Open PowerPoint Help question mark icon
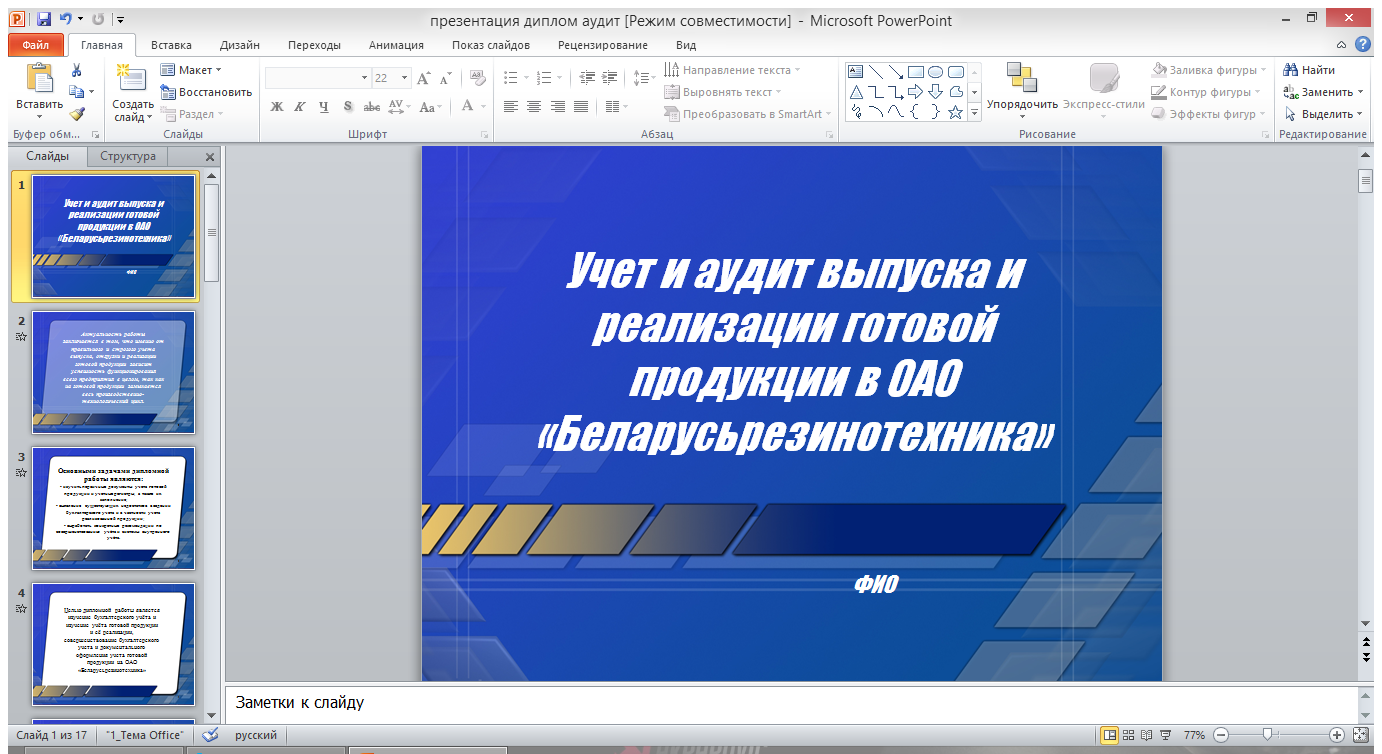The width and height of the screenshot is (1382, 754). point(1362,44)
